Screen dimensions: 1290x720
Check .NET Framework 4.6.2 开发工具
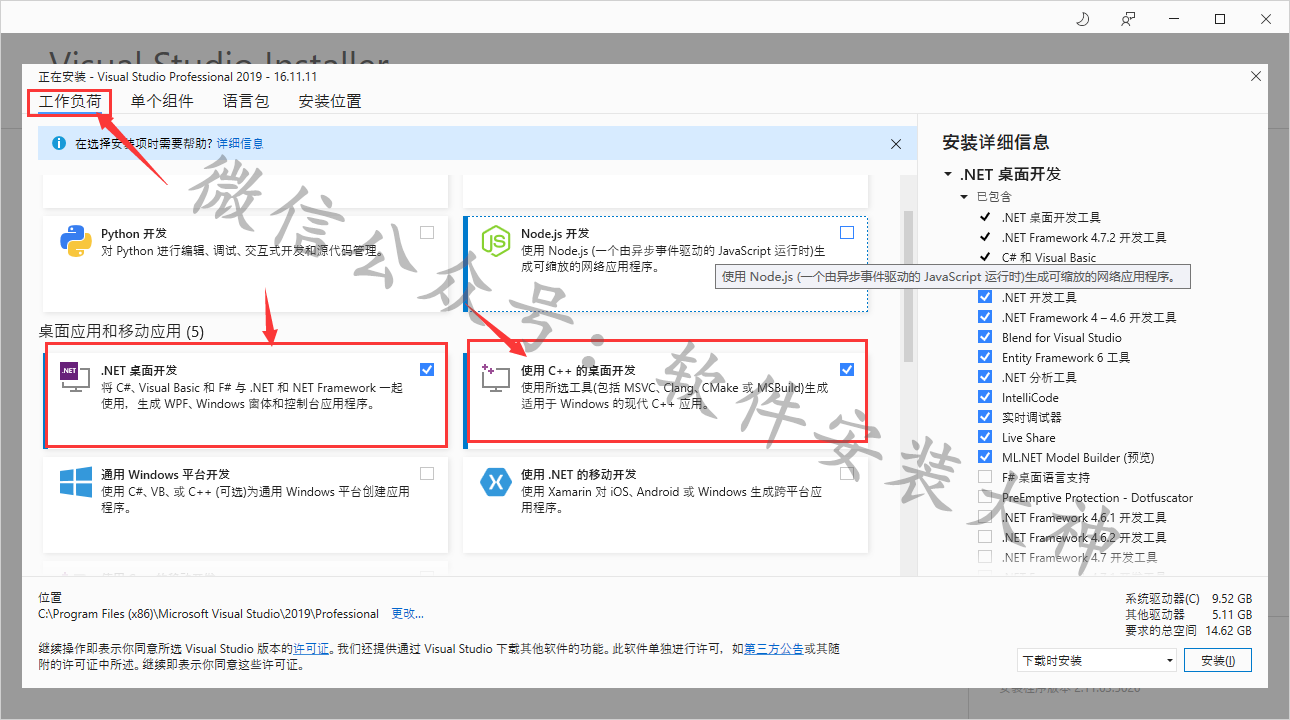tap(985, 537)
